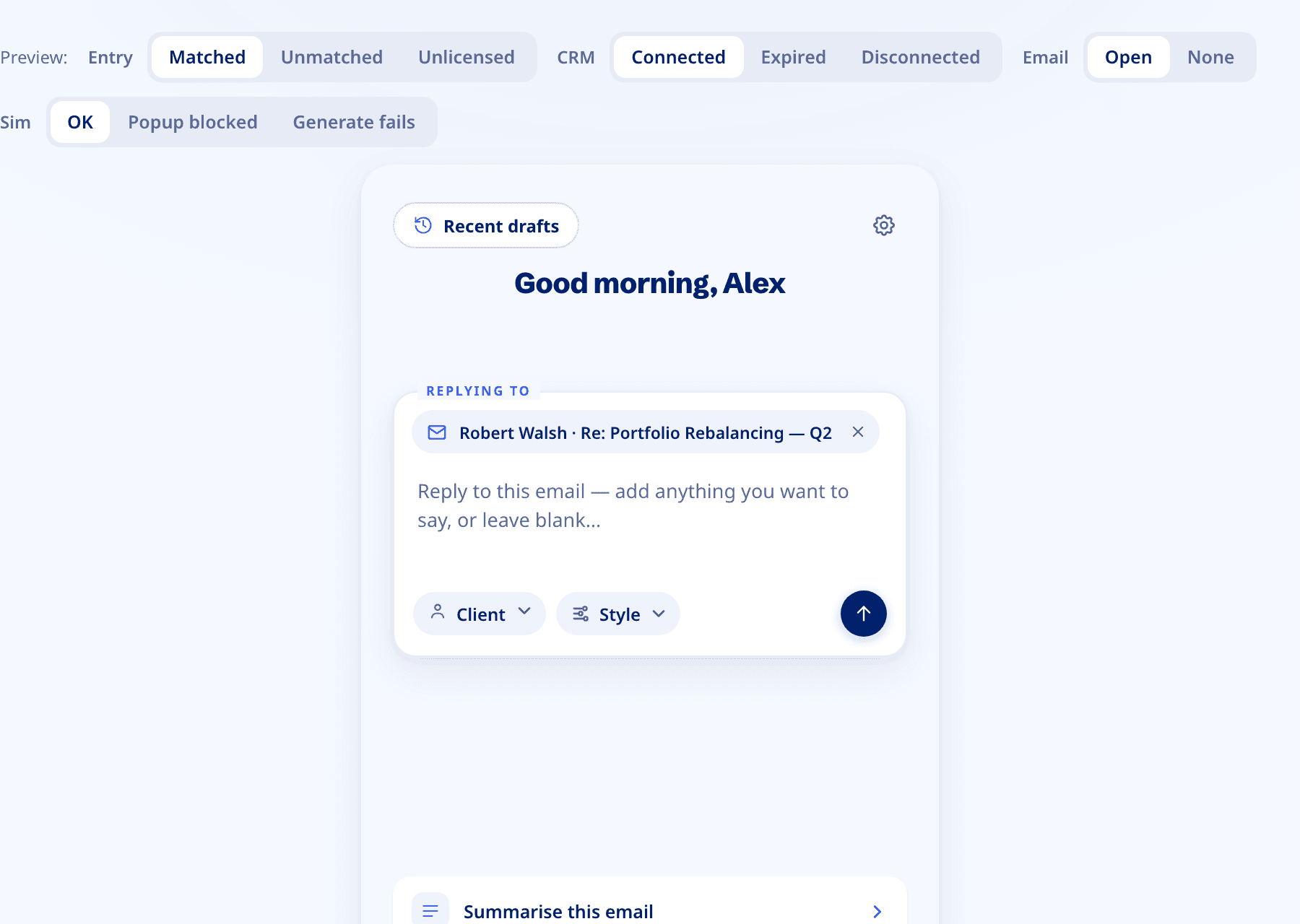Select the Matched preview option
Image resolution: width=1300 pixels, height=924 pixels.
(207, 57)
